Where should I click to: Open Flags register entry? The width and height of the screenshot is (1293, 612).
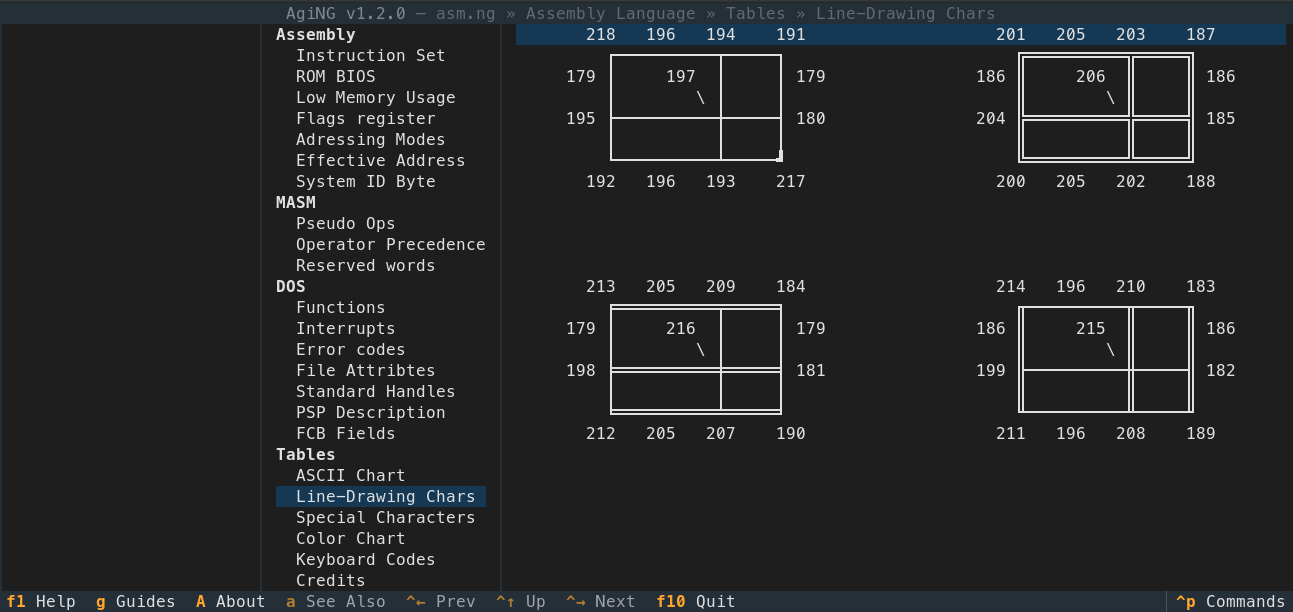366,119
